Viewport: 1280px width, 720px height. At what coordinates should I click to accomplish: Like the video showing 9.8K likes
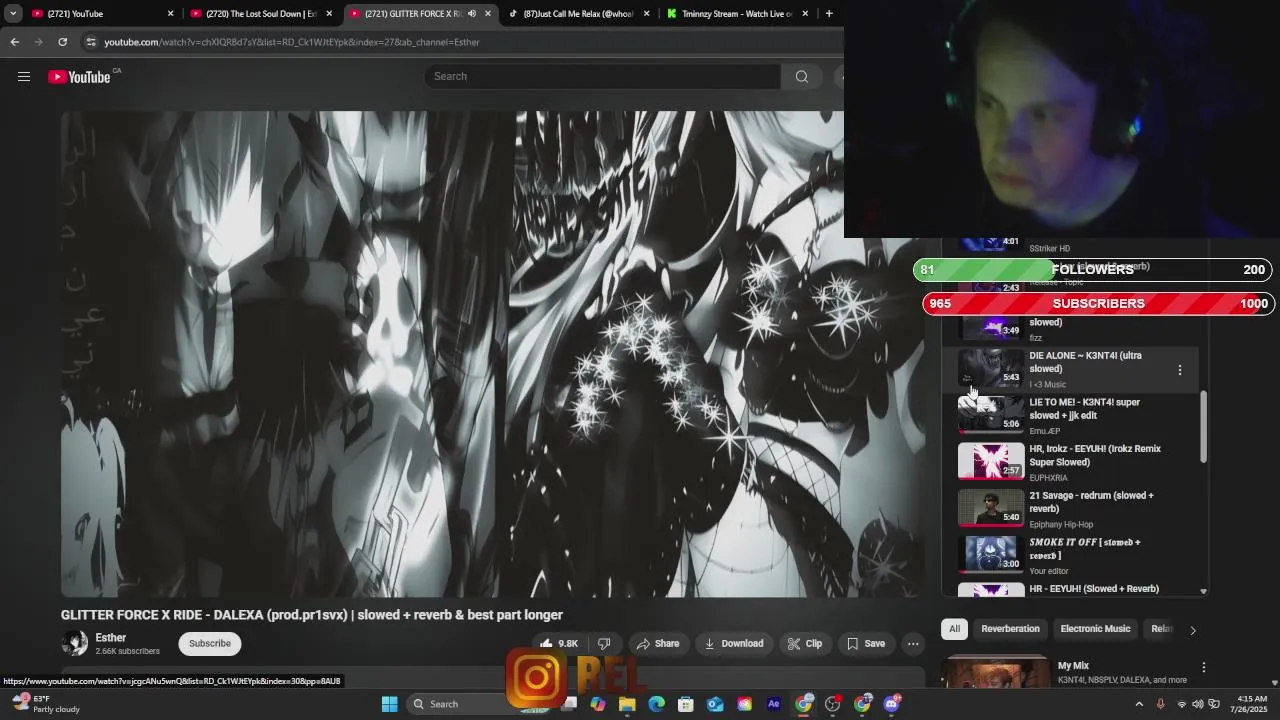point(560,643)
